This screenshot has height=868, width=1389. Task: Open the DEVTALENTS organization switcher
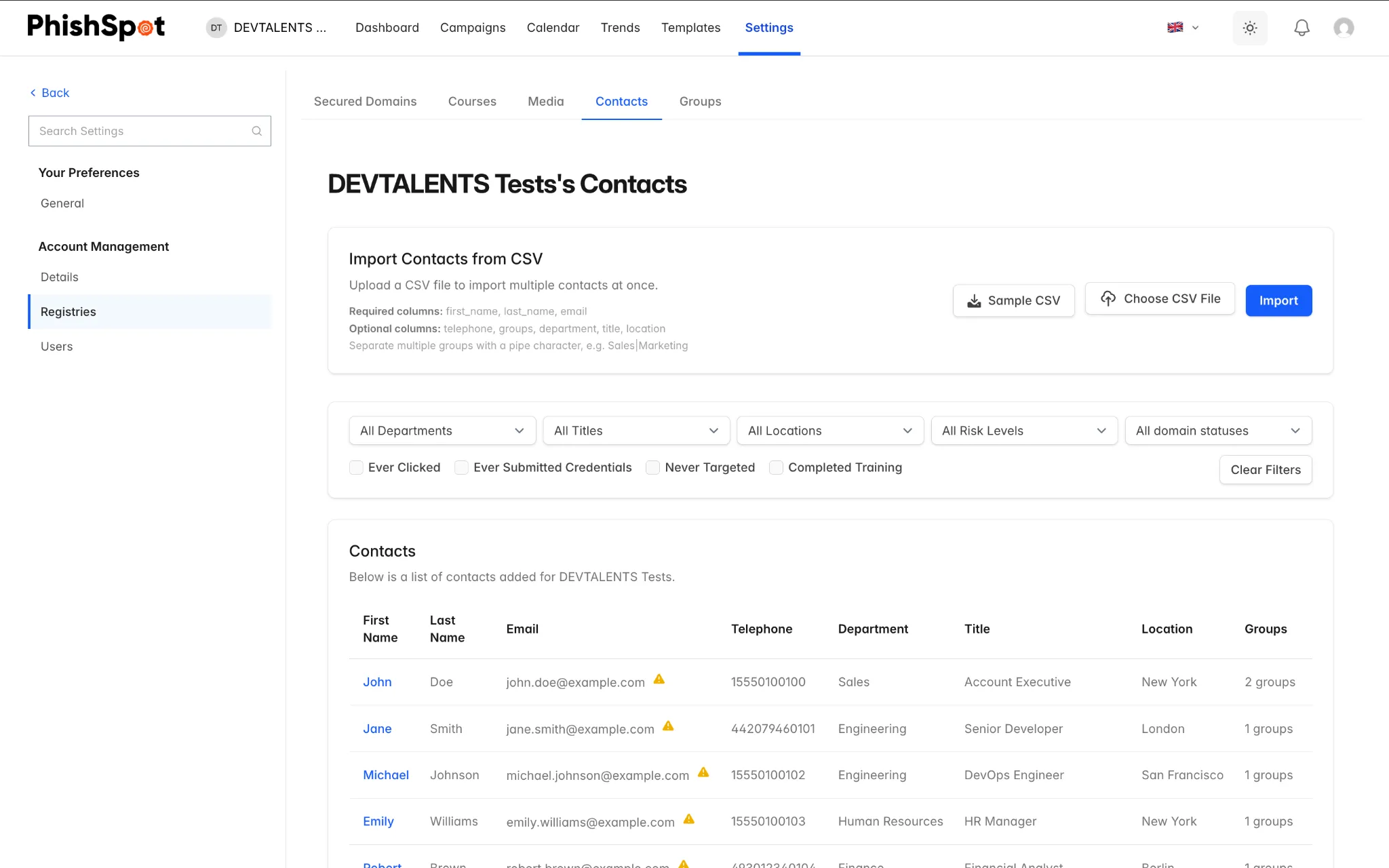(x=267, y=28)
